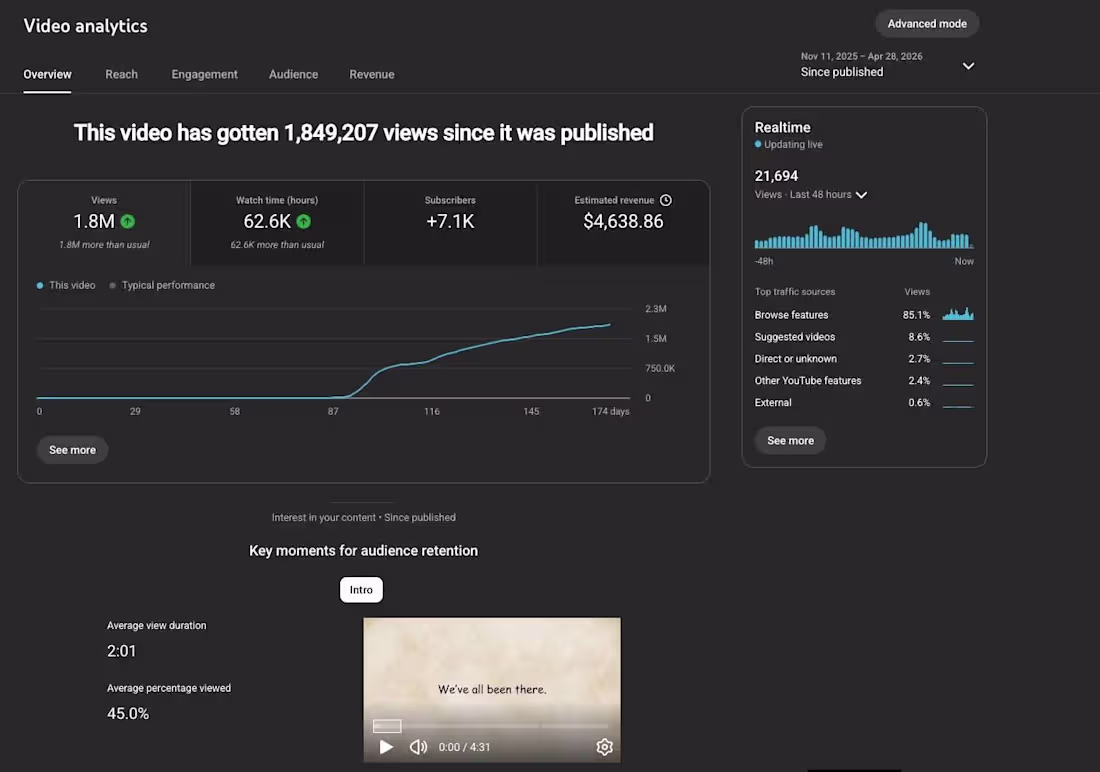Mute the video with the speaker icon
This screenshot has width=1100, height=772.
[x=418, y=747]
